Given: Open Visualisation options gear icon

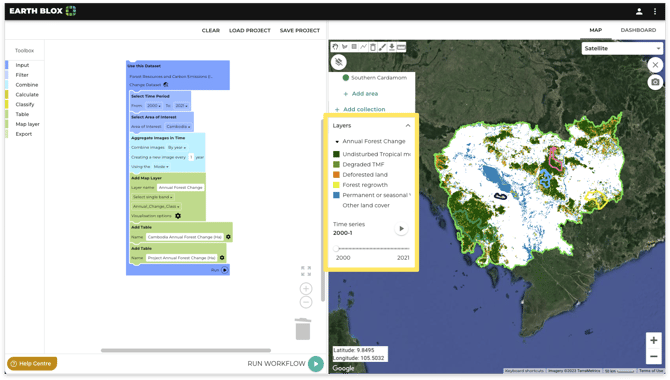Looking at the screenshot, I should tap(178, 216).
